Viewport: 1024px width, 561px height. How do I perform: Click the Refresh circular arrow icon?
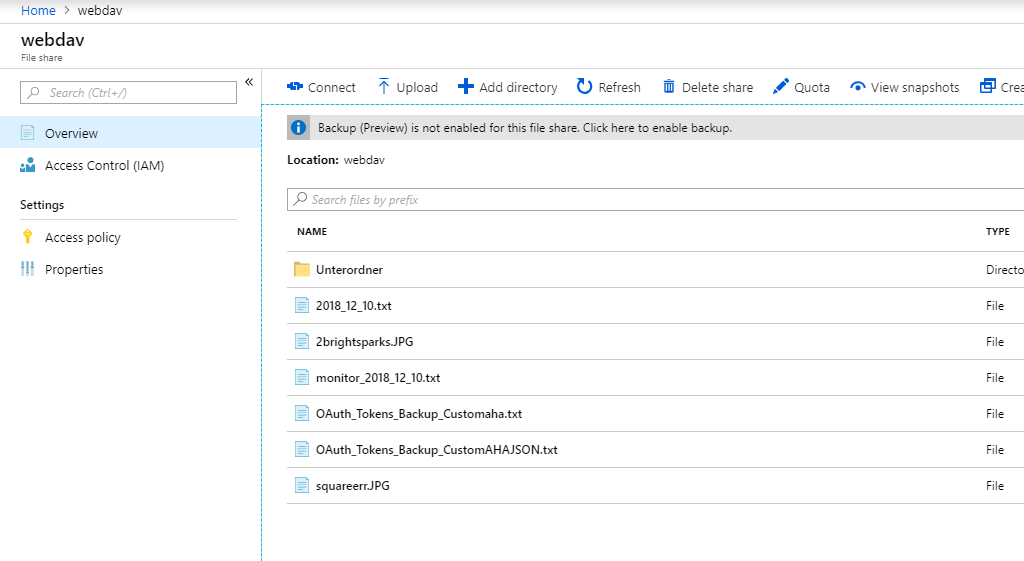[585, 87]
